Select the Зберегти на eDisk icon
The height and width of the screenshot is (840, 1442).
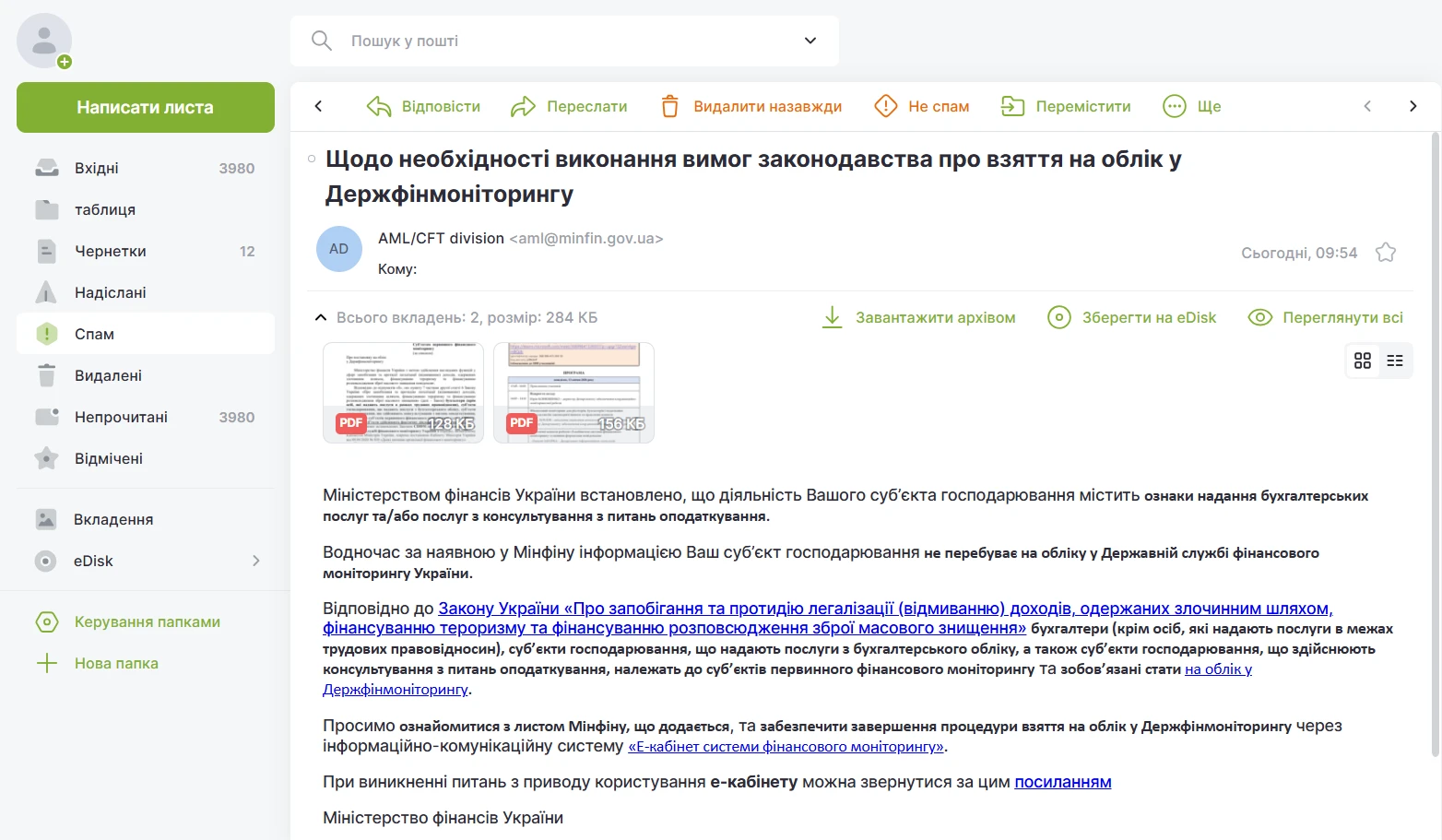tap(1058, 316)
